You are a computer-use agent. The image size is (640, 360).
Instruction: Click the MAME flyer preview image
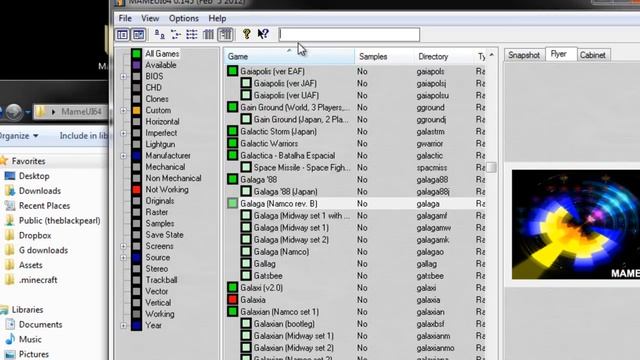click(x=576, y=224)
